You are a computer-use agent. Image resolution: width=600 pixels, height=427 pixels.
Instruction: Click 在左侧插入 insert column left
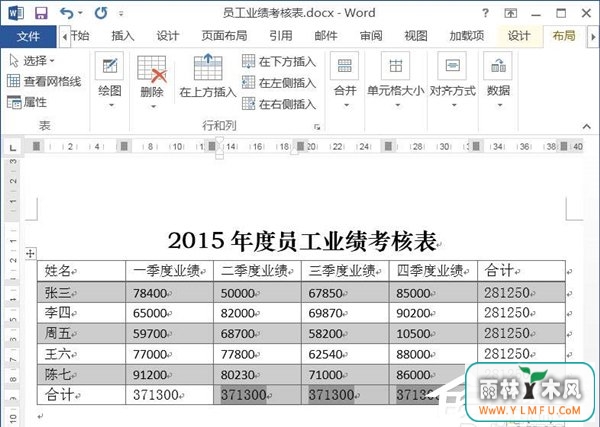(279, 83)
